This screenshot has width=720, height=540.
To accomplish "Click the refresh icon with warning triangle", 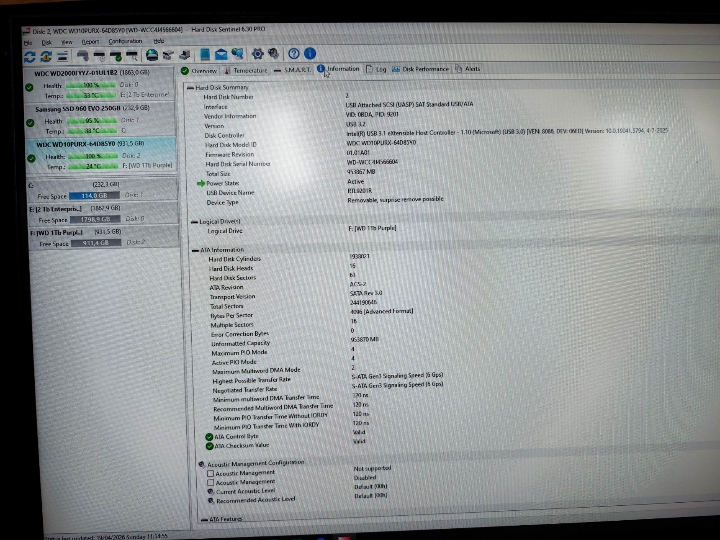I will click(x=46, y=57).
